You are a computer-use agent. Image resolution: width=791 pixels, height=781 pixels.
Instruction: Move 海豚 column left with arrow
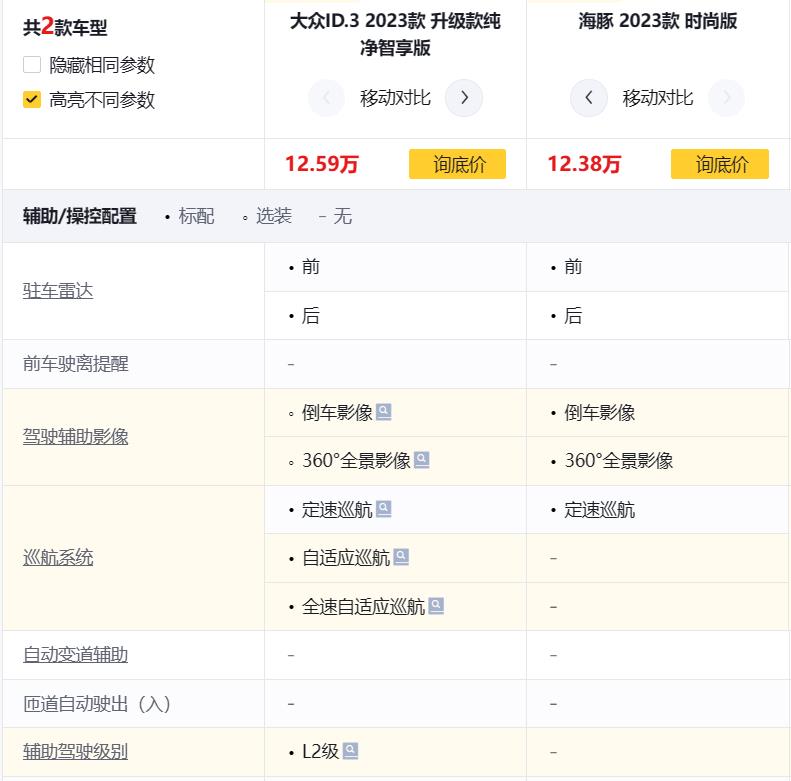589,98
